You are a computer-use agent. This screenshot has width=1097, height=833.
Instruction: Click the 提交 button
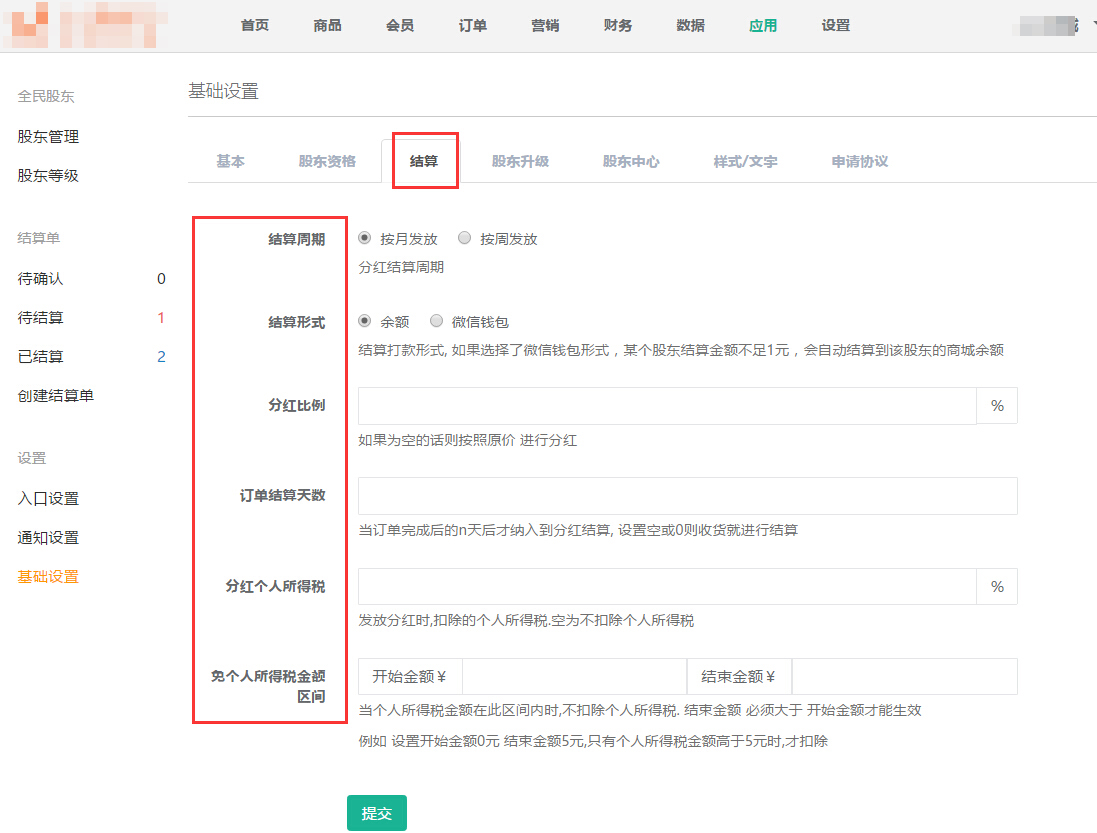pyautogui.click(x=376, y=813)
